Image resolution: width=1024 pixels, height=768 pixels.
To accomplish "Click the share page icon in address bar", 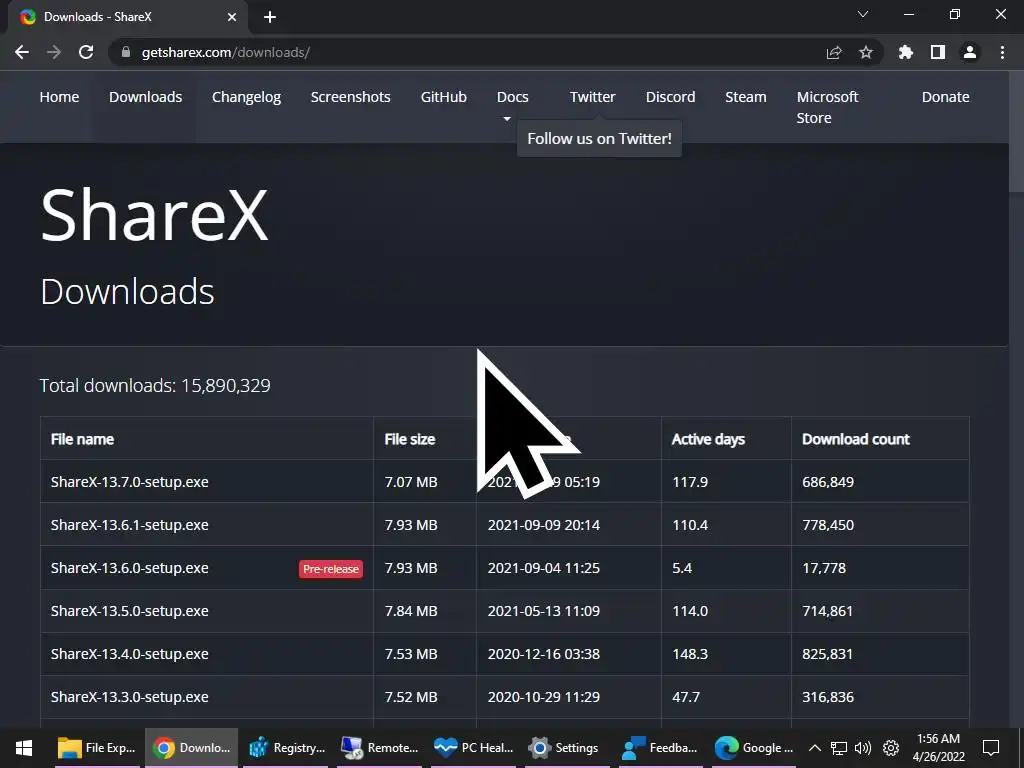I will tap(834, 52).
